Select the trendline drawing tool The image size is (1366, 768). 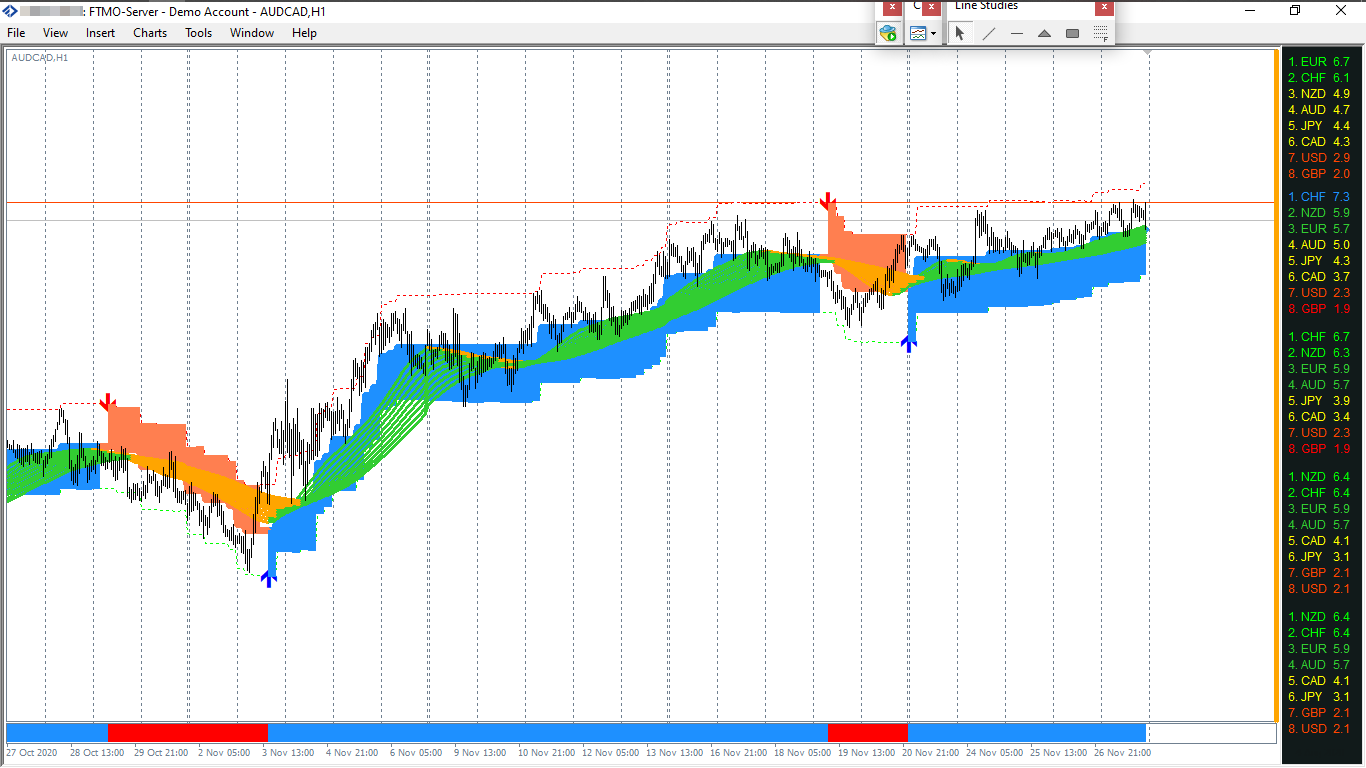(x=989, y=33)
